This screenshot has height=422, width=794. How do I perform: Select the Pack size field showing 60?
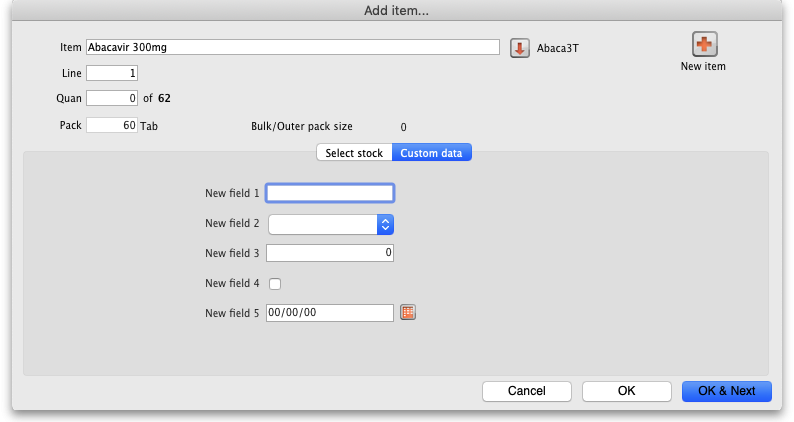[x=112, y=126]
